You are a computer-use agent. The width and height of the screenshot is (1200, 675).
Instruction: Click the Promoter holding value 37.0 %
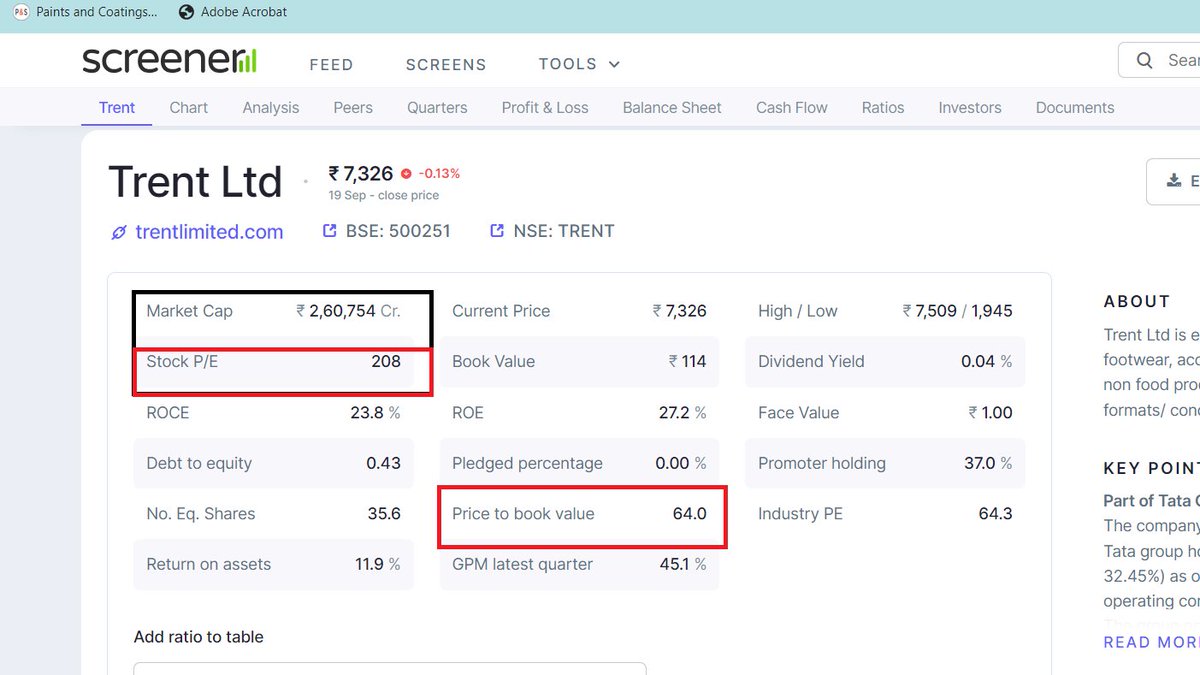988,463
